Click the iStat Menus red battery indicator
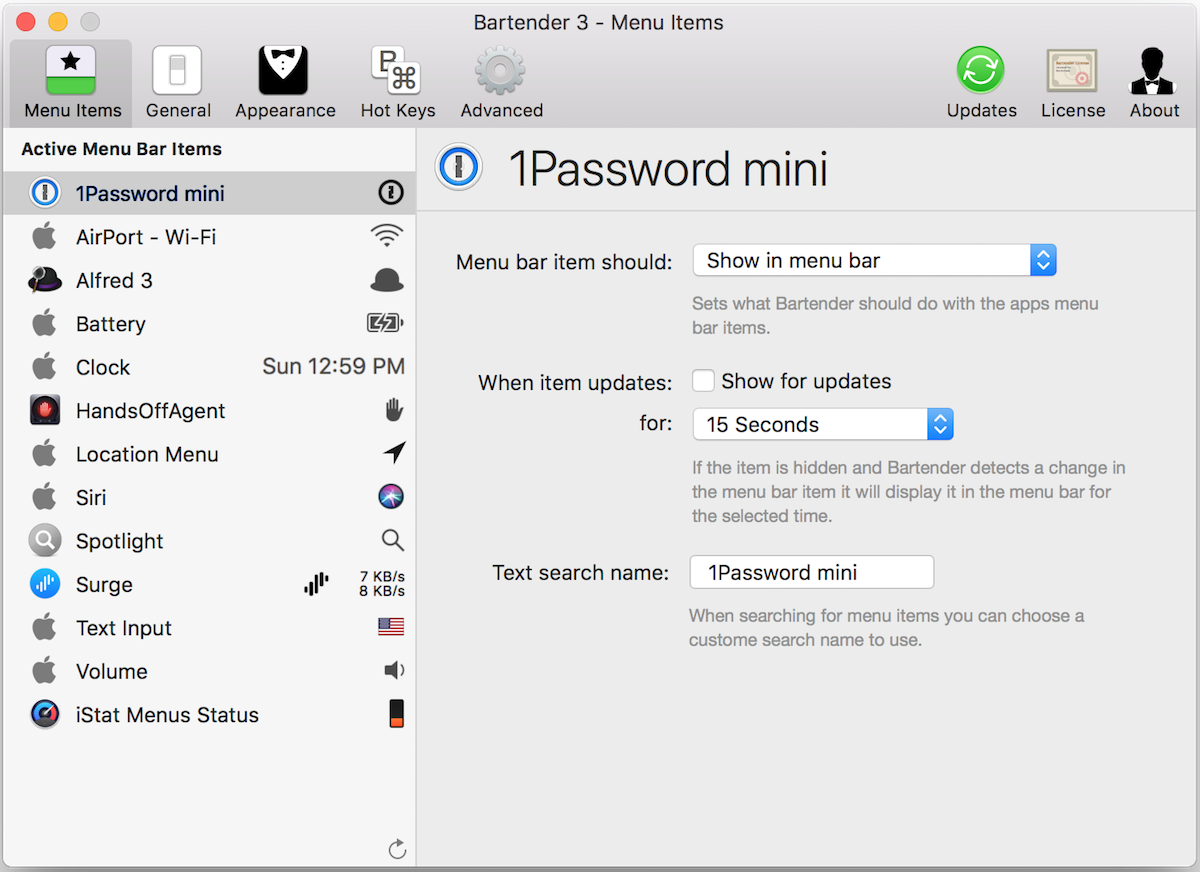Viewport: 1200px width, 872px height. (397, 714)
